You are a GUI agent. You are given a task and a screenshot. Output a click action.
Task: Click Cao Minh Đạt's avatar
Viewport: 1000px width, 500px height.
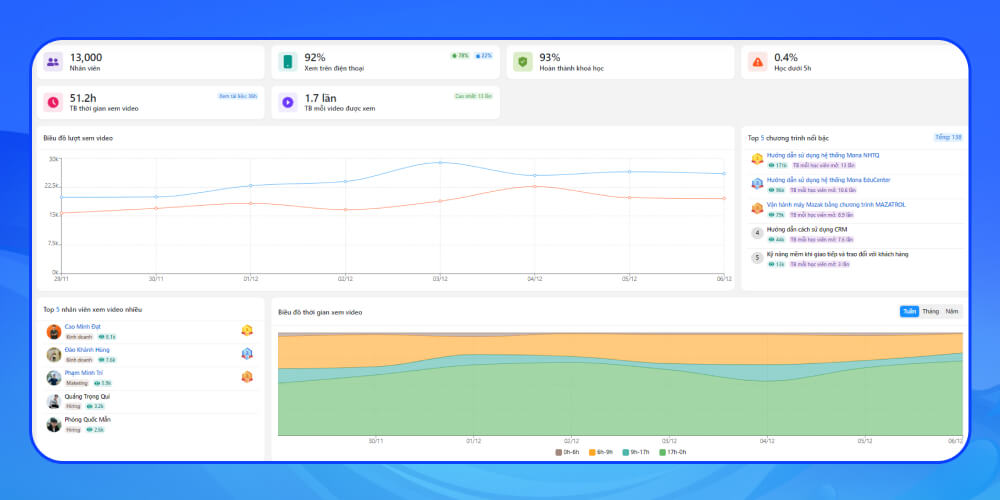[54, 332]
